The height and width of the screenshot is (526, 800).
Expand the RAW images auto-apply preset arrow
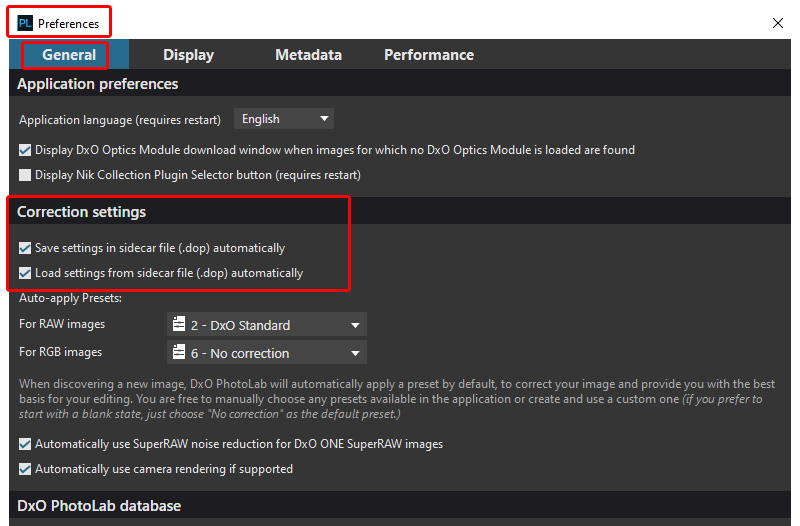(355, 325)
